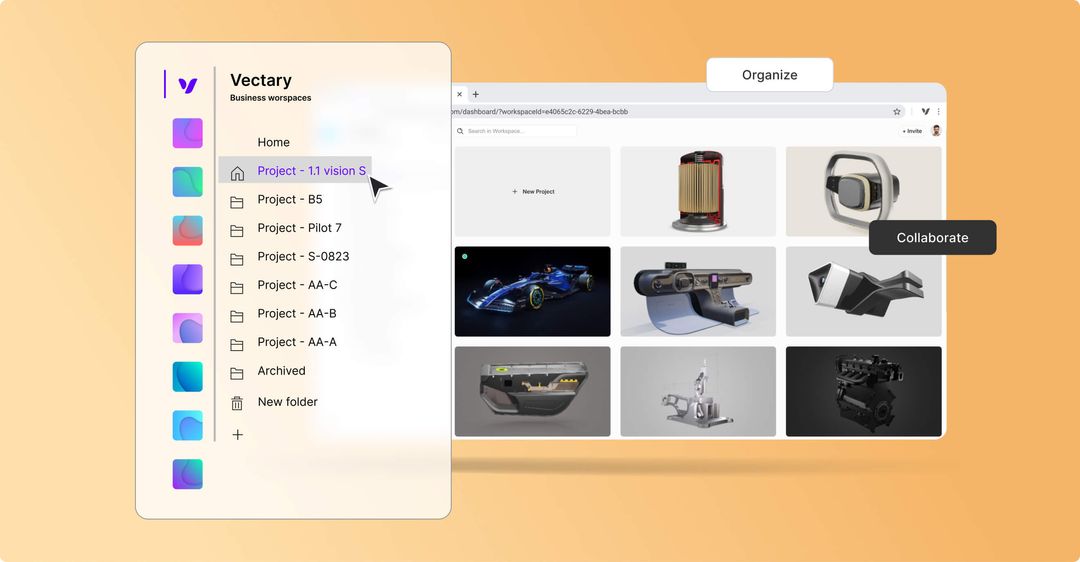Create a New Project from the tile
The width and height of the screenshot is (1080, 562).
point(532,191)
